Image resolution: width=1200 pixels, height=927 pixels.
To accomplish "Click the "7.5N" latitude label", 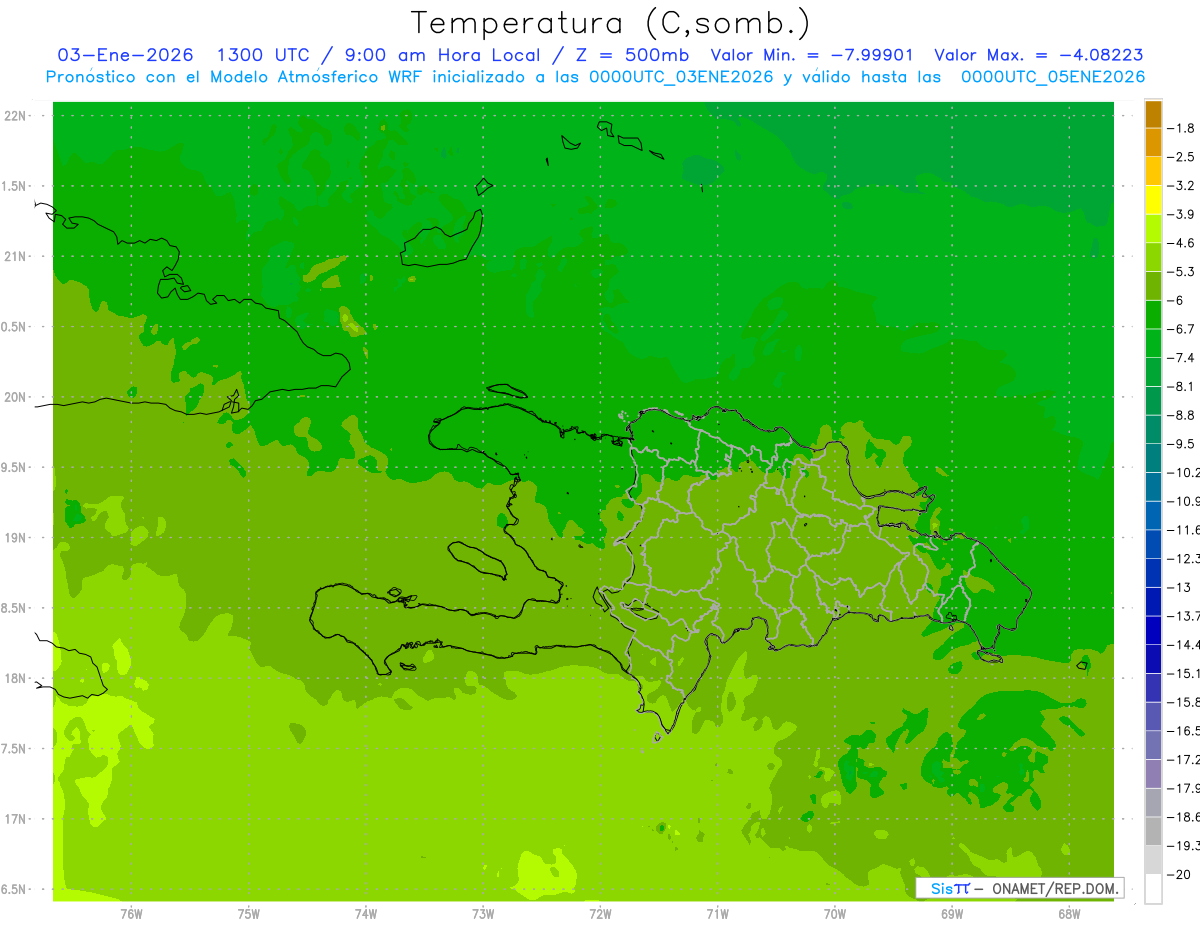I will coord(13,749).
